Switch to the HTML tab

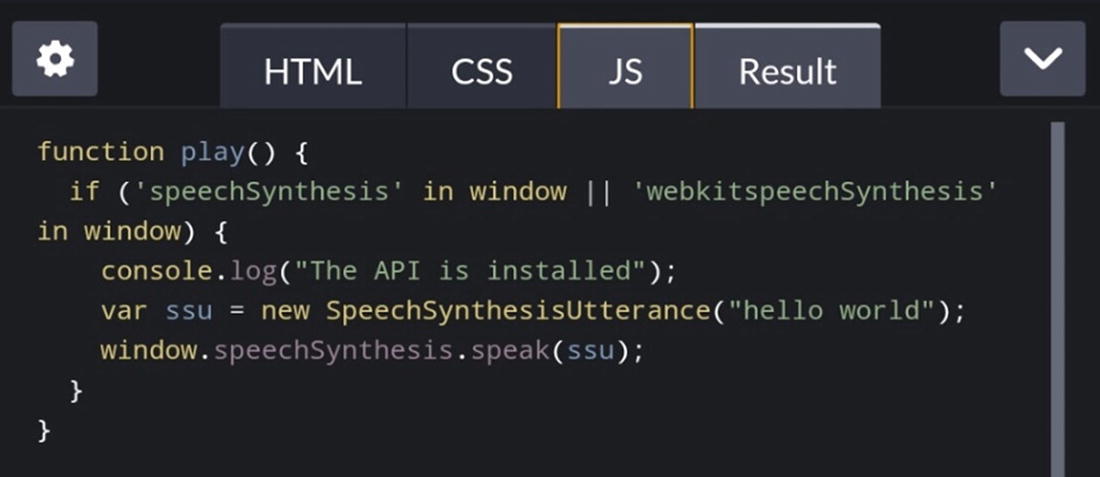[x=312, y=71]
